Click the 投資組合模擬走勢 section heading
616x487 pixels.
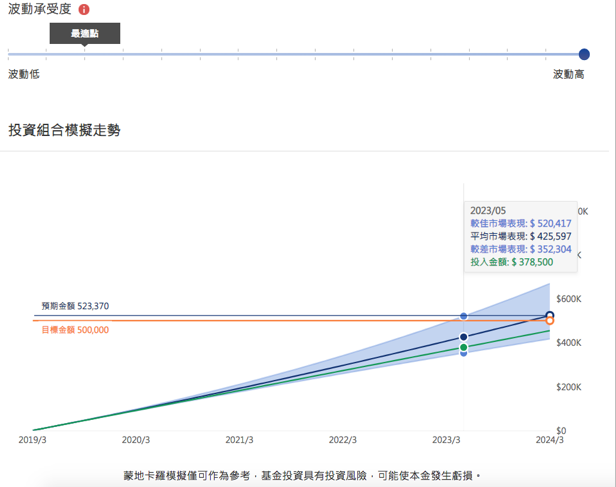coord(64,130)
